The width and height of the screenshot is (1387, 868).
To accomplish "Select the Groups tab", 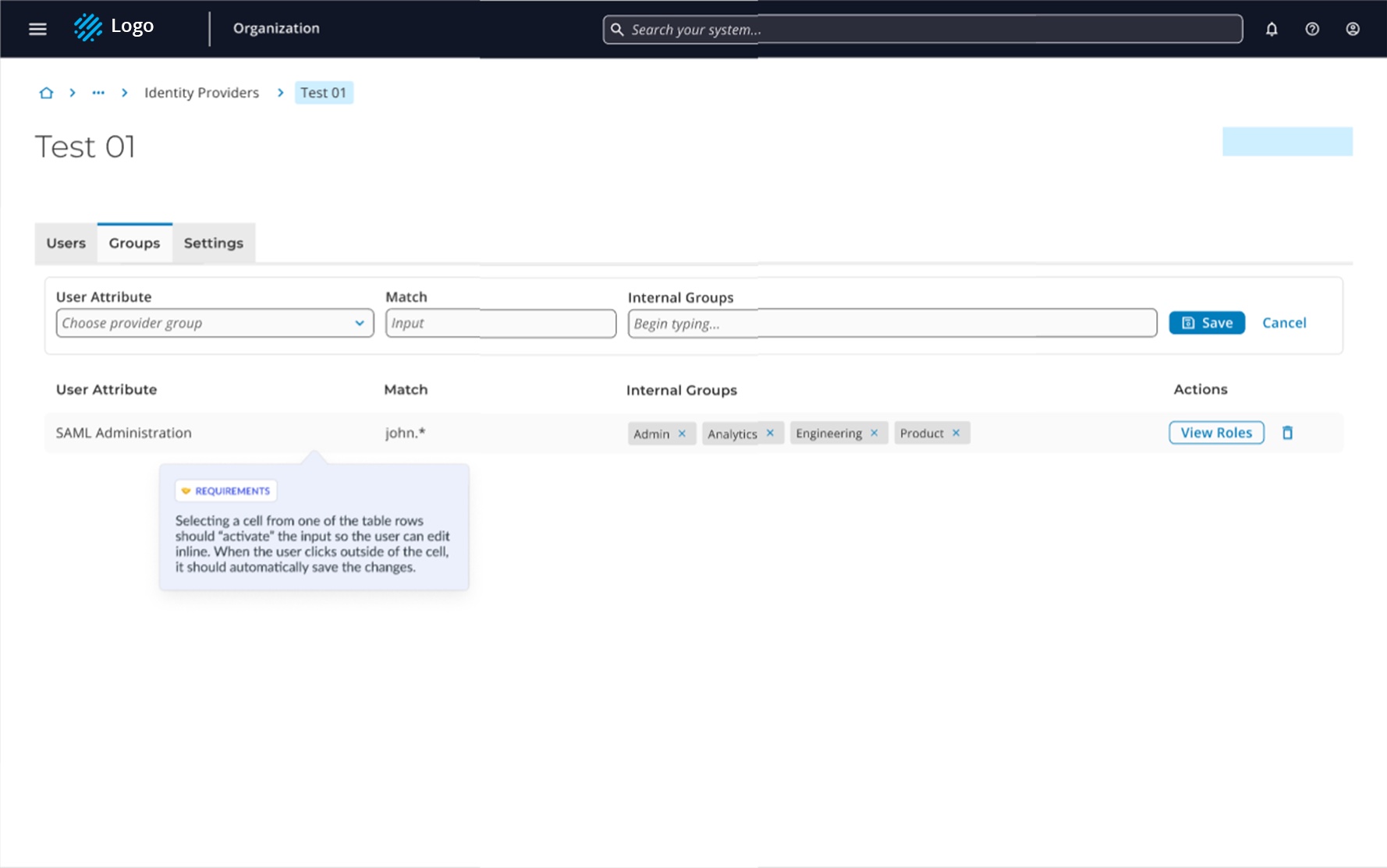I will [x=134, y=243].
